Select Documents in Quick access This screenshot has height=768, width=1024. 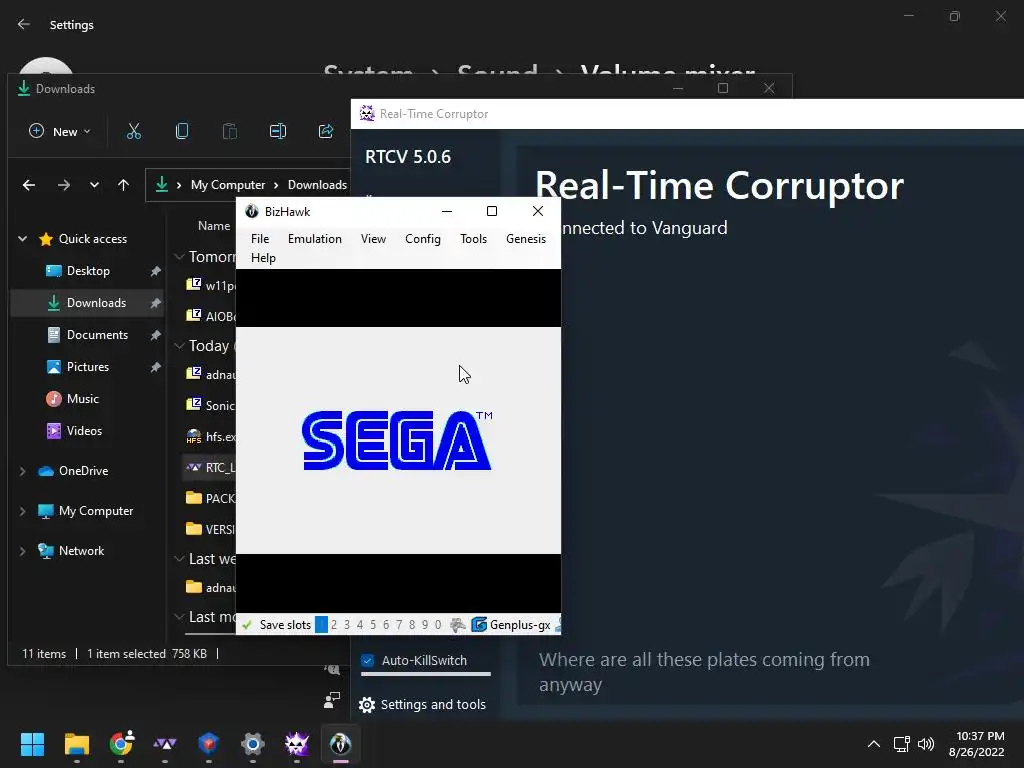tap(97, 335)
